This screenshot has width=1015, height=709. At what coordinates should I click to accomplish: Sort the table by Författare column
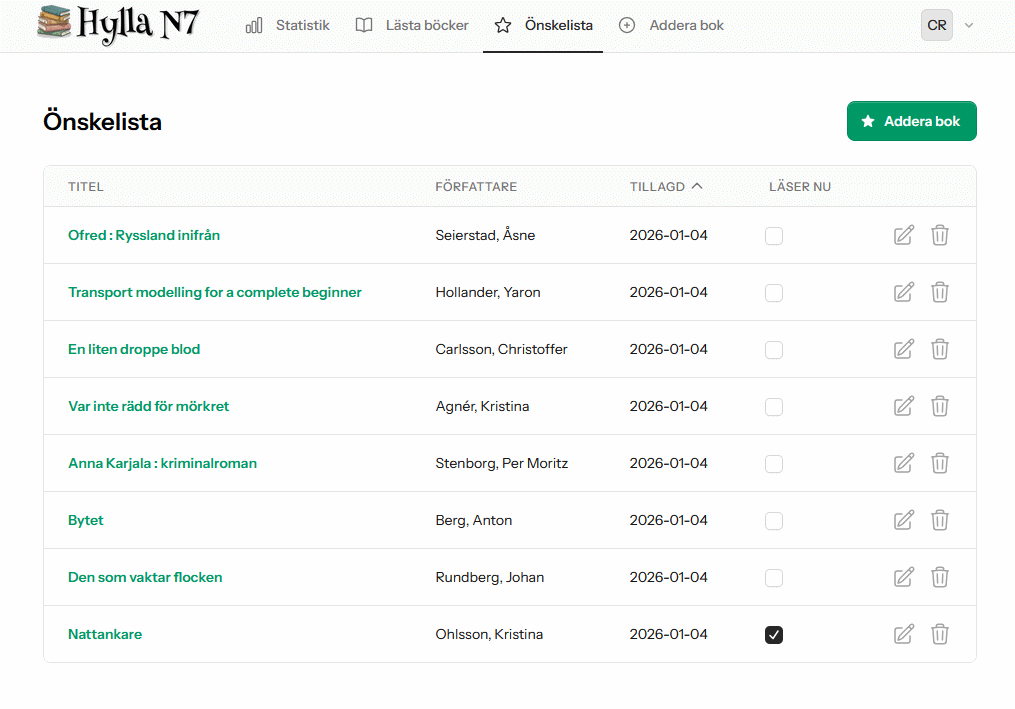click(476, 187)
